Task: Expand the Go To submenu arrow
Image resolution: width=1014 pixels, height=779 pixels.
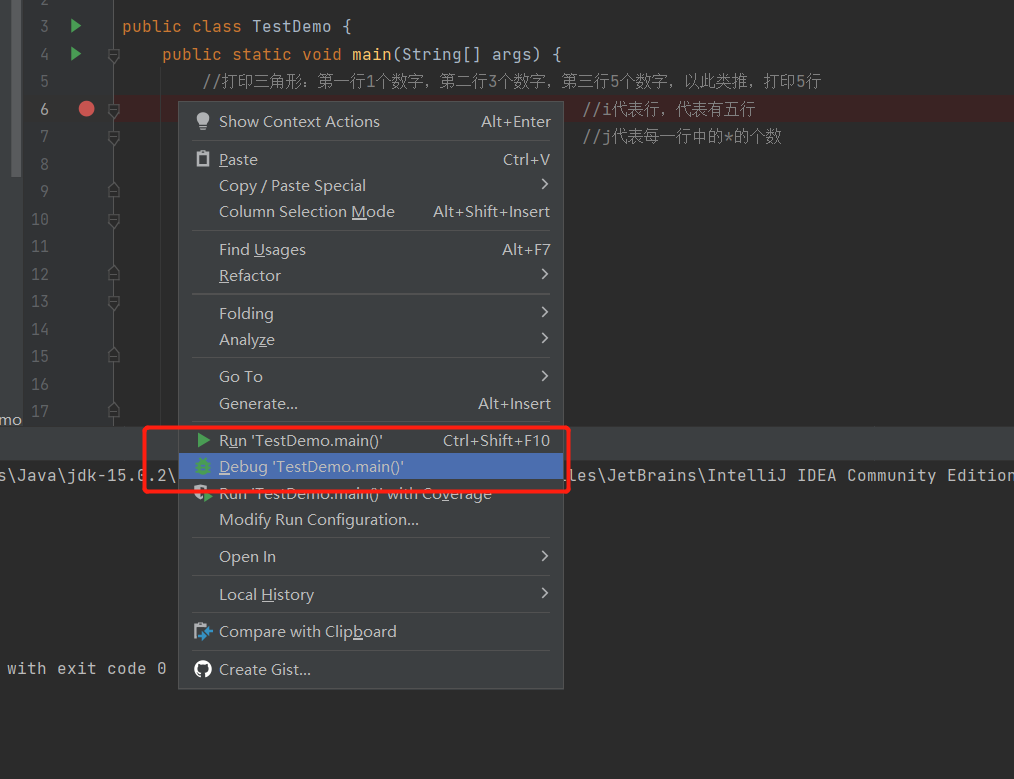Action: pos(545,376)
